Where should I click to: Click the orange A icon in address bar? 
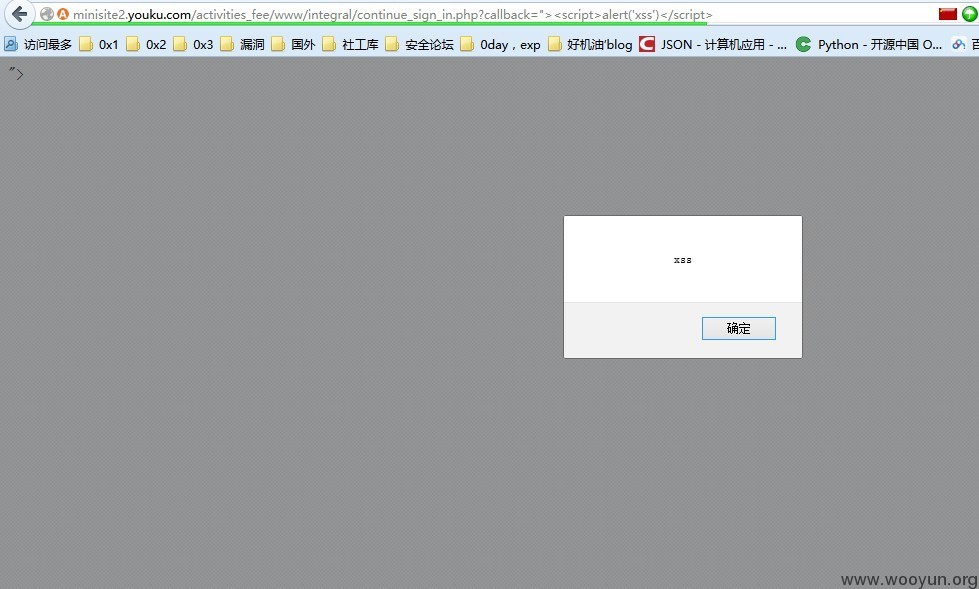pos(62,14)
